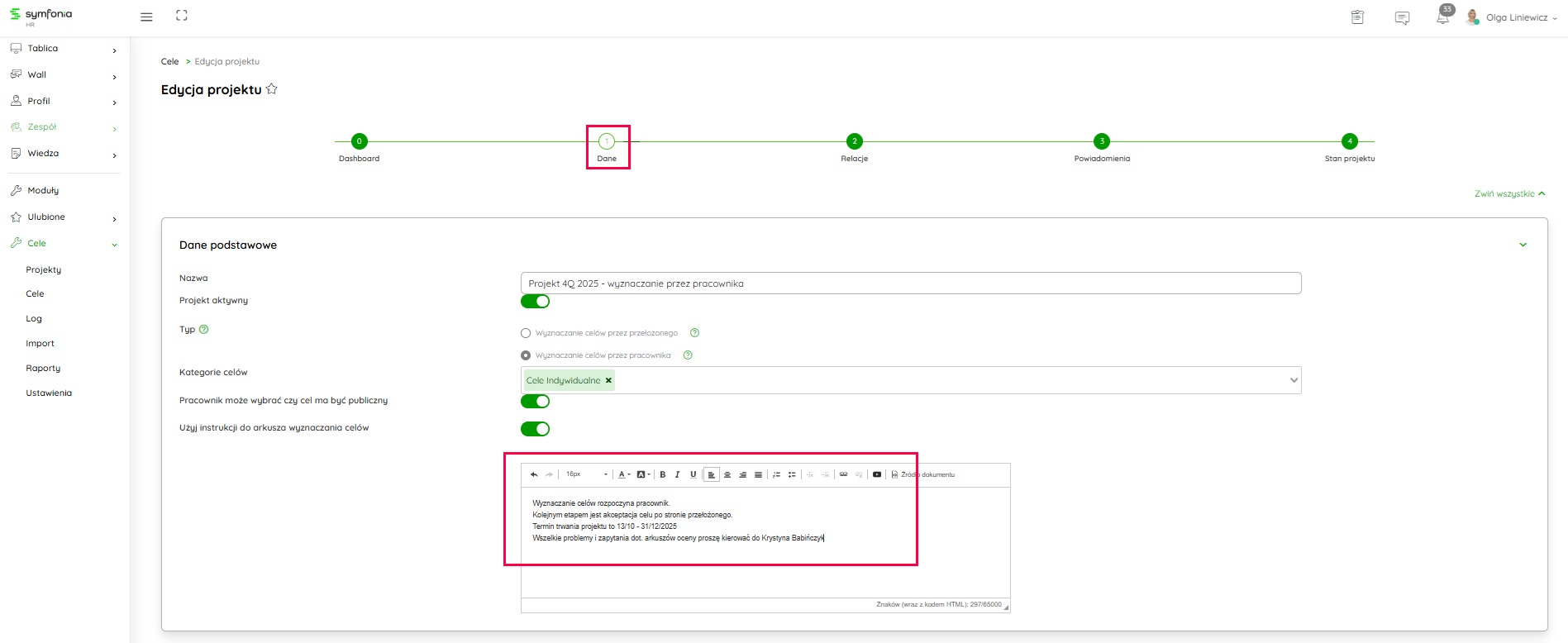Screen dimensions: 1568x643
Task: Click into the Nazwa project name field
Action: click(910, 283)
